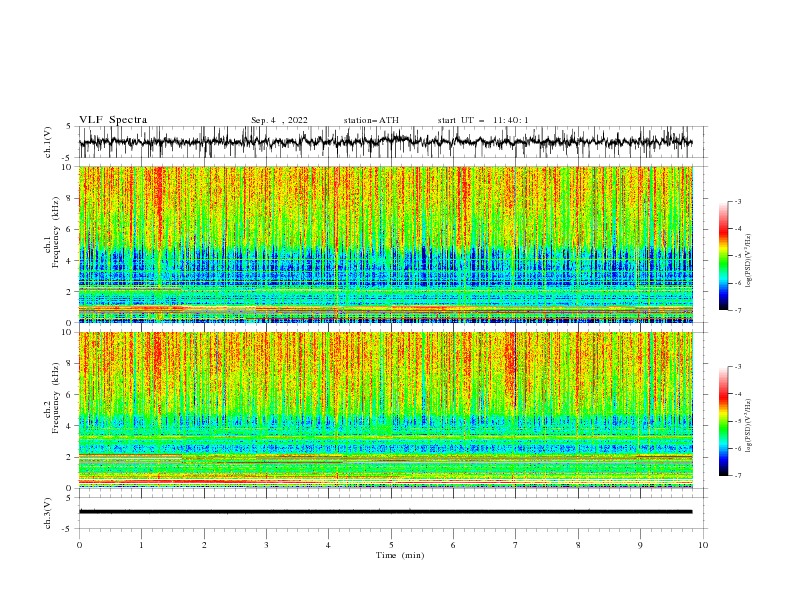The width and height of the screenshot is (792, 612).
Task: Click the '-3' value on ch.1 colorbar
Action: click(737, 201)
